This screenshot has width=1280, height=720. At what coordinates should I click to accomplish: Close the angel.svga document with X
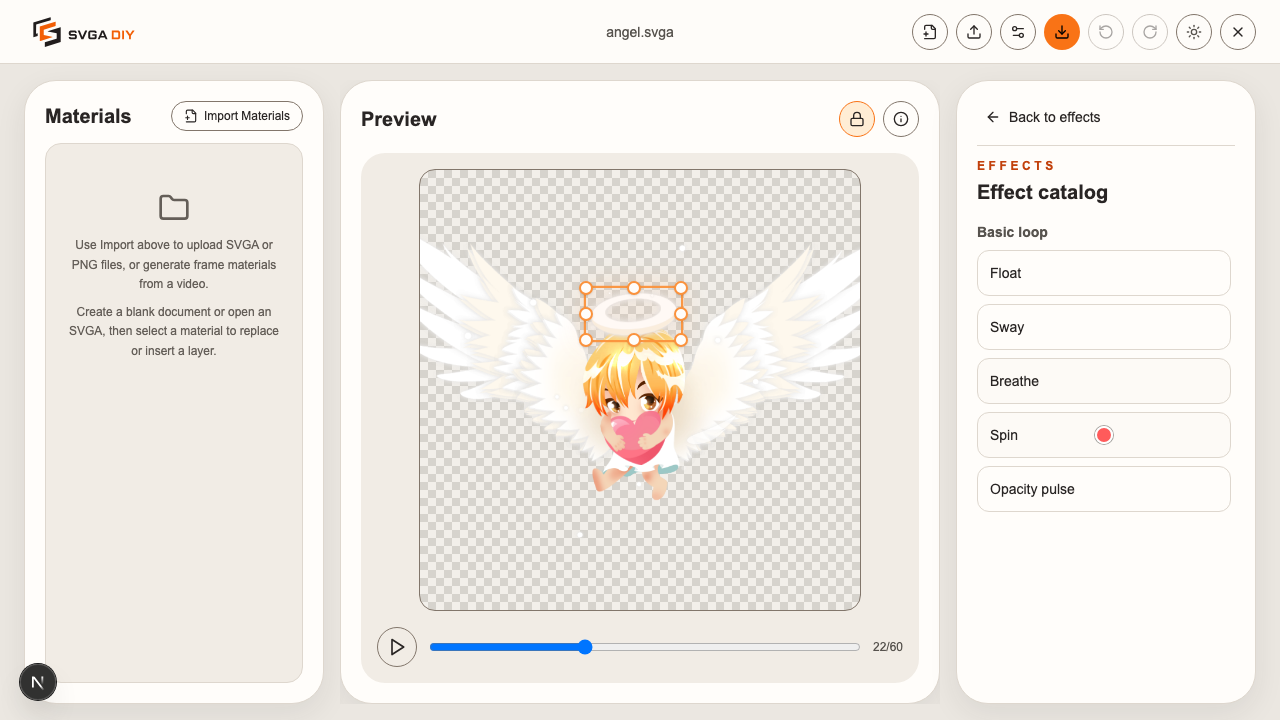(x=1238, y=32)
